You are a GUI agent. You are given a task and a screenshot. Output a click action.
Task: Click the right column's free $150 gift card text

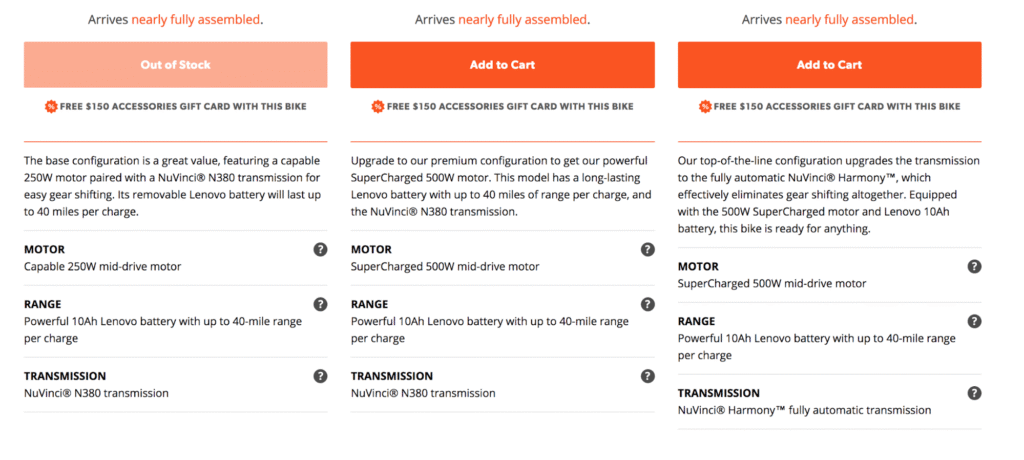point(837,106)
